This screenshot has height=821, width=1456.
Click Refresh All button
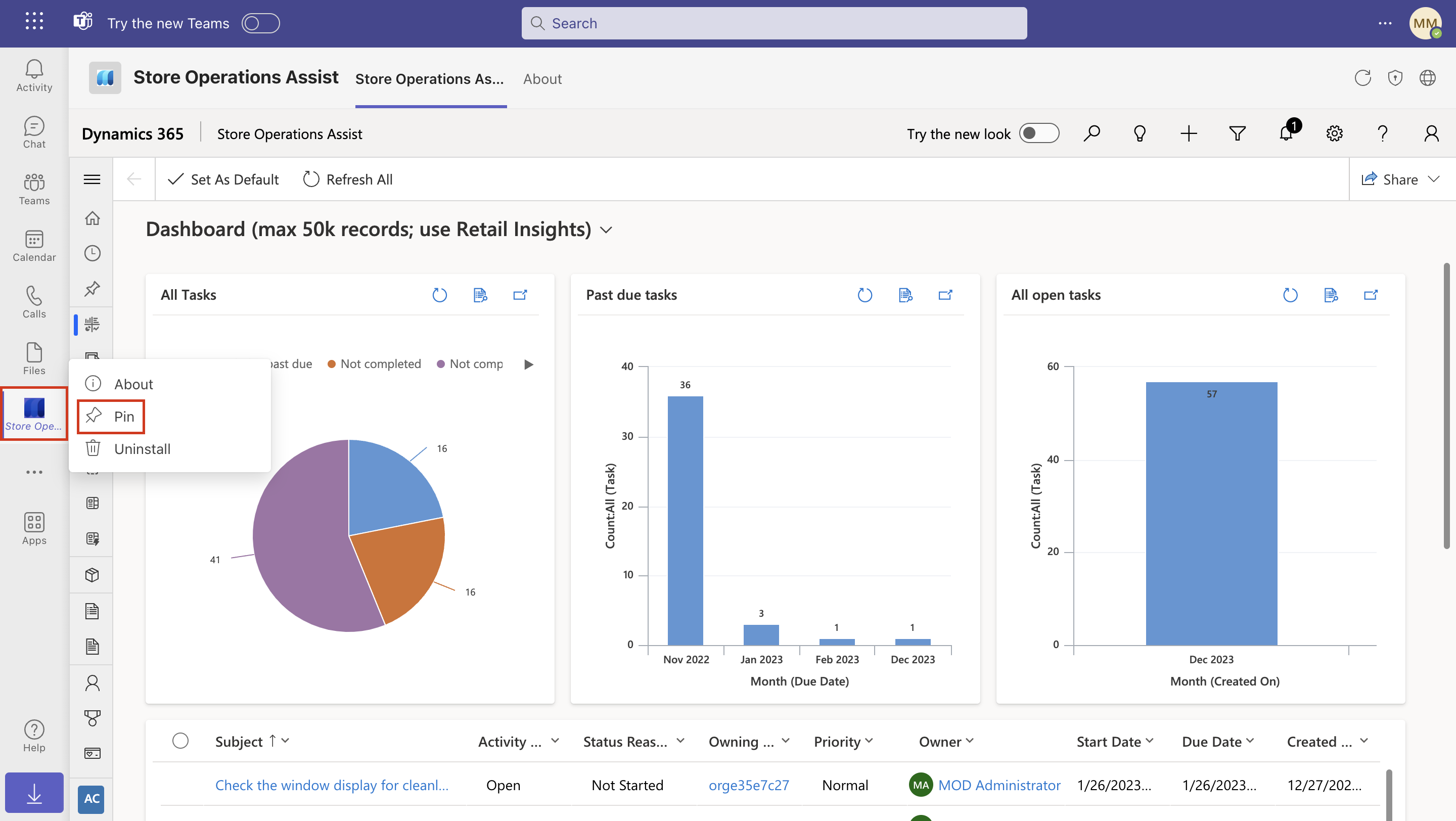click(348, 179)
